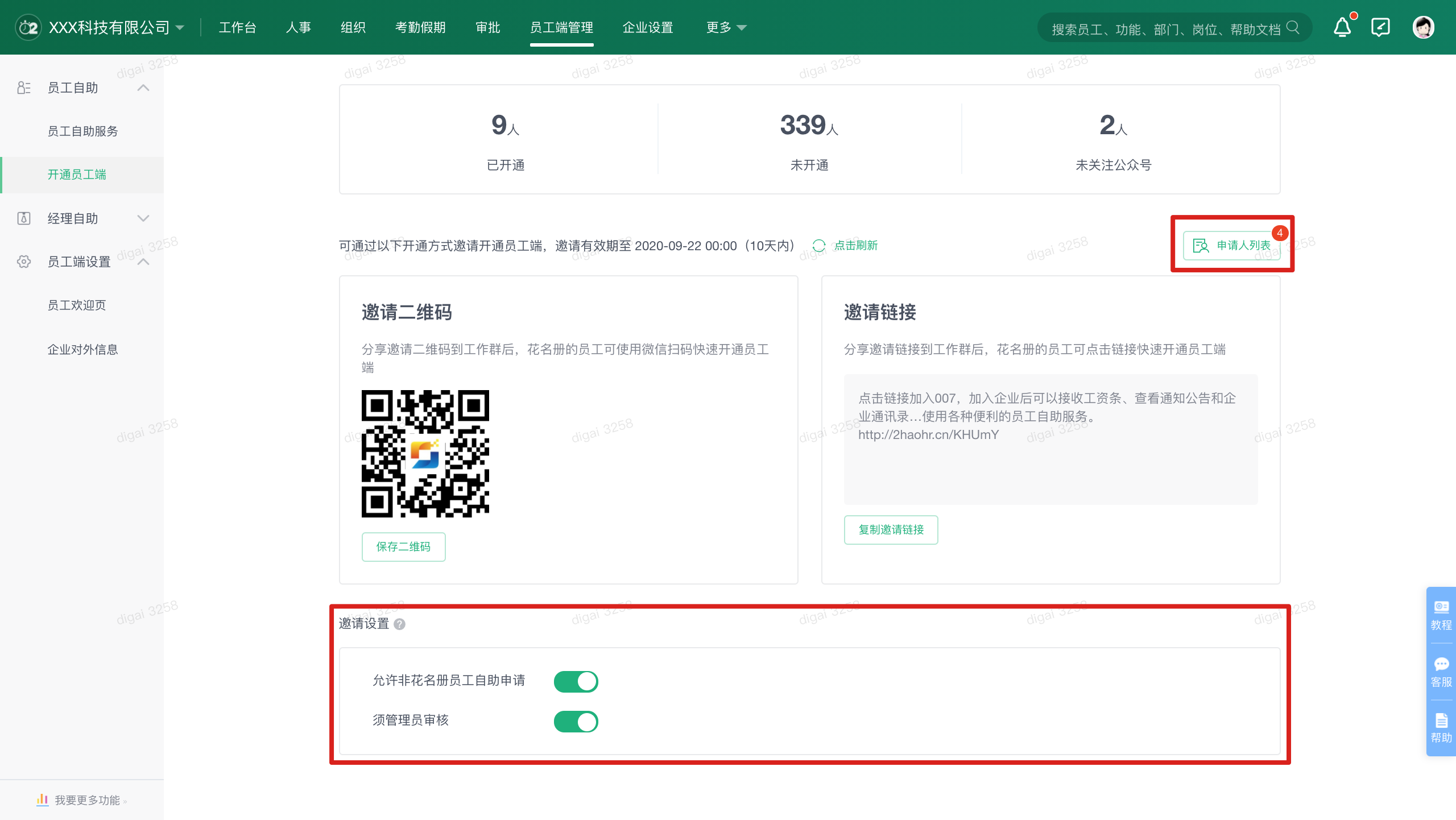Open the 更多 dropdown menu
The image size is (1456, 820).
726,27
